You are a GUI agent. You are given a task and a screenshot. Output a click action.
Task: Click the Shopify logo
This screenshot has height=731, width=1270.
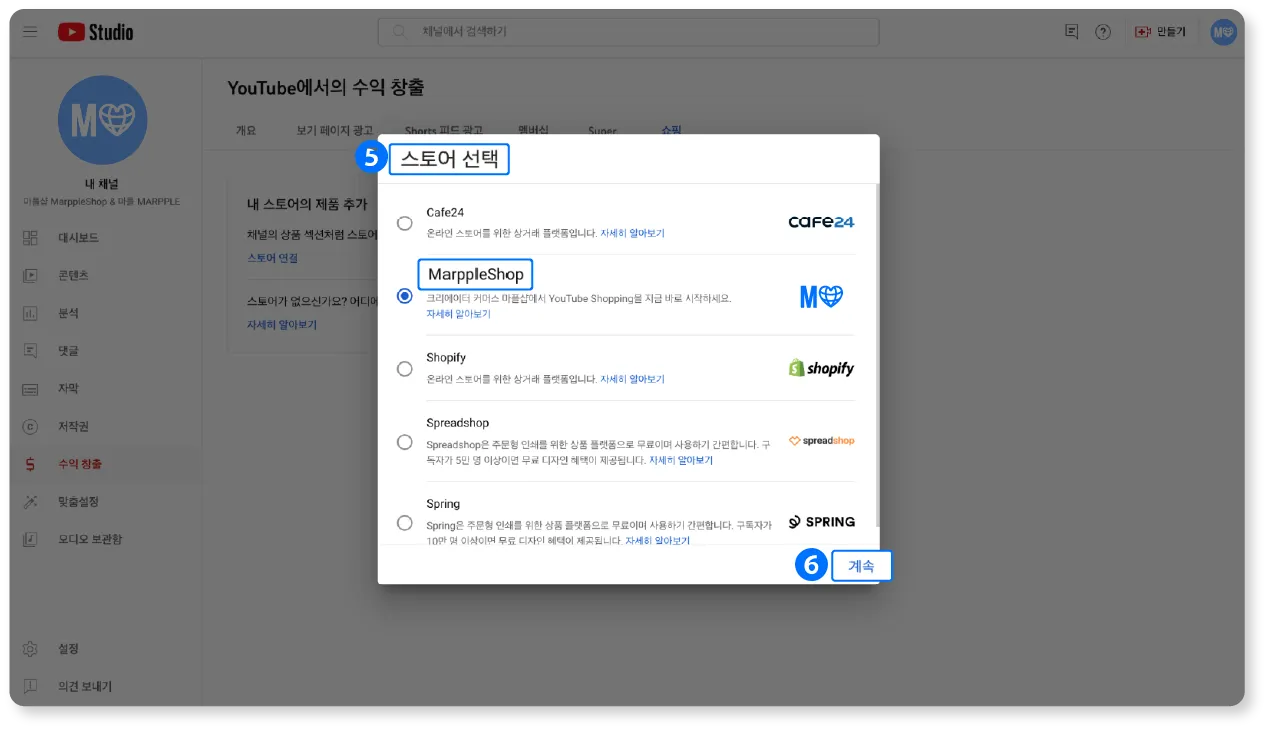point(821,368)
